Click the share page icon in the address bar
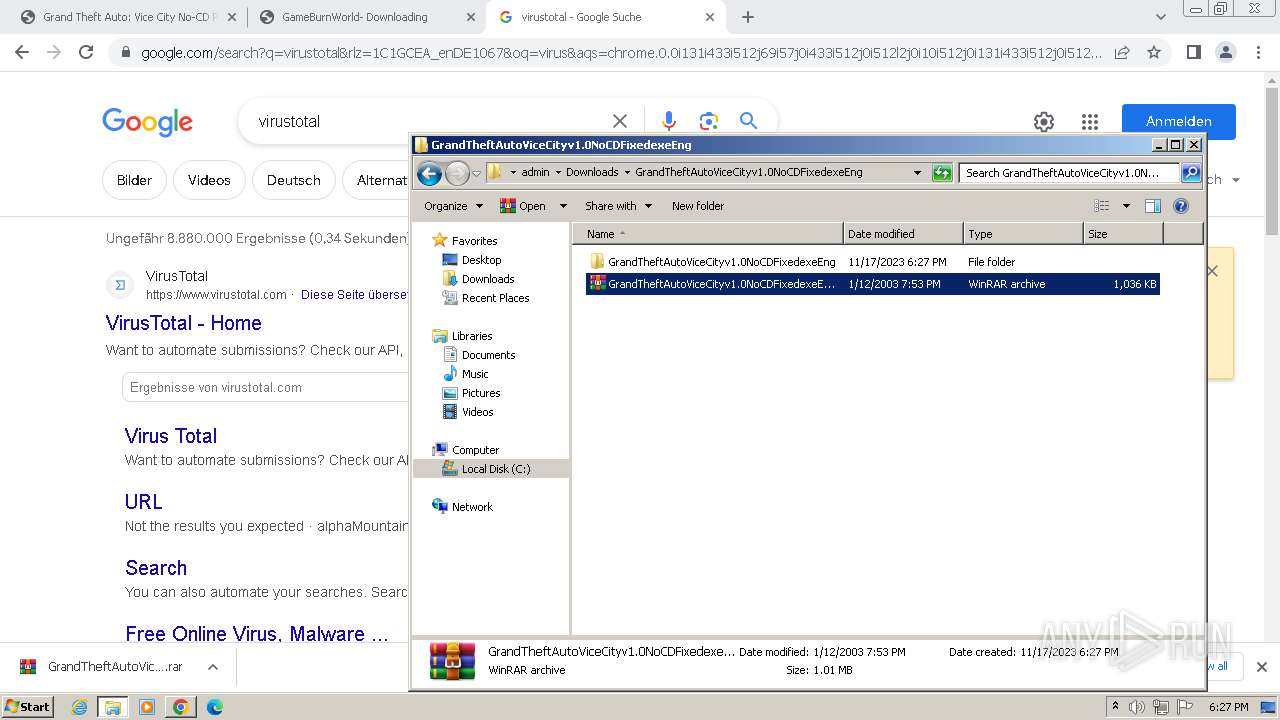 coord(1122,52)
